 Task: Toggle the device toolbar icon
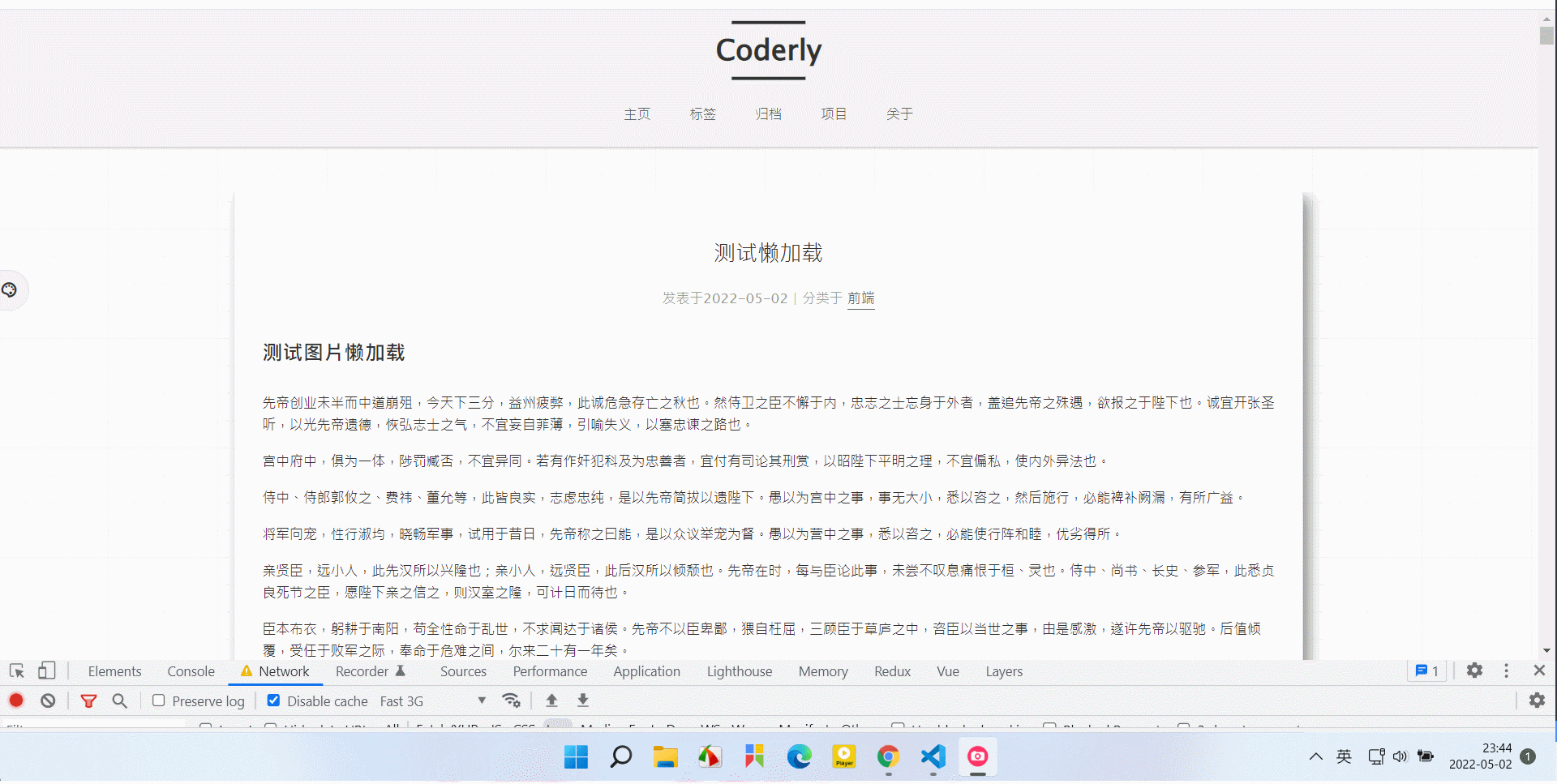click(47, 671)
